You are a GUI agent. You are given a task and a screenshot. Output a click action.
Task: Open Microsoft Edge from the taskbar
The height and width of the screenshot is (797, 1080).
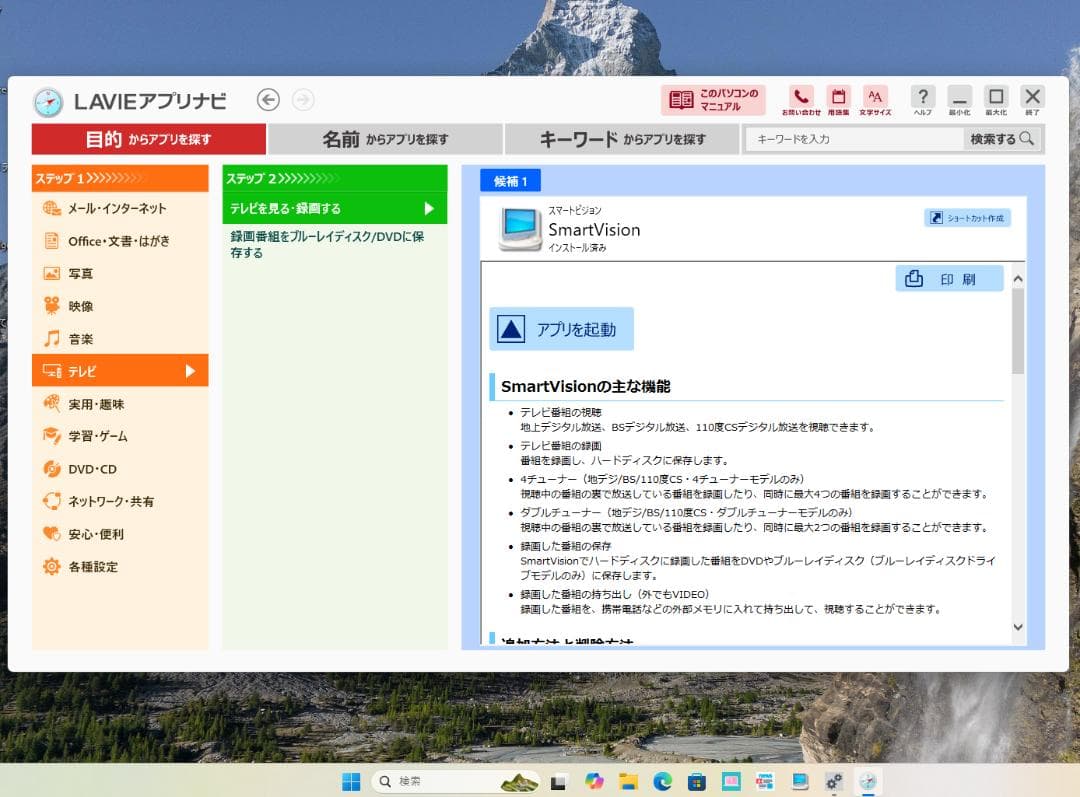click(662, 781)
